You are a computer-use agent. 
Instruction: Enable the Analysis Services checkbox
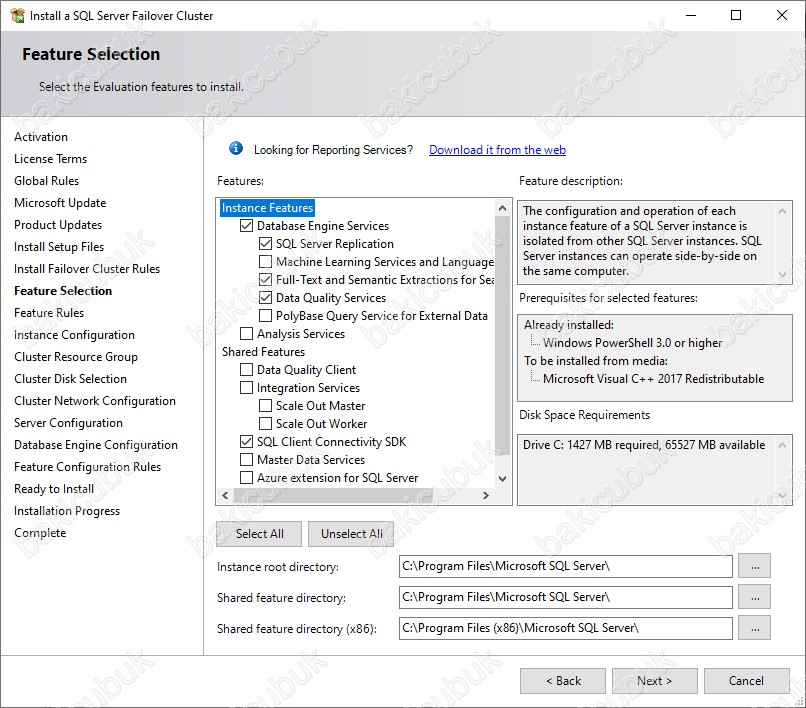pyautogui.click(x=247, y=334)
